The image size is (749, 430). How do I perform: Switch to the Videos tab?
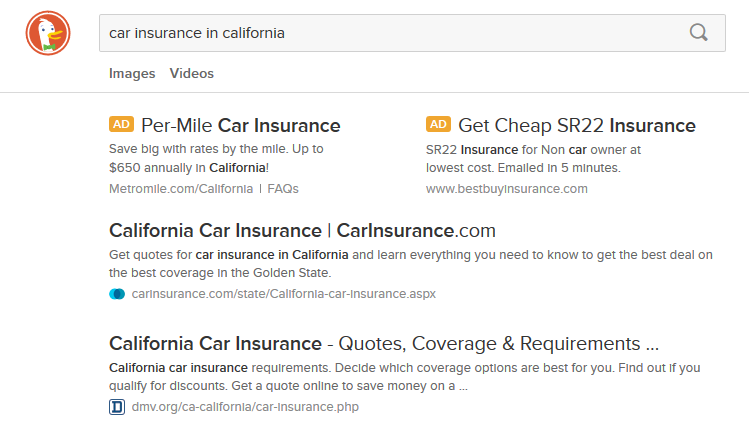[192, 73]
